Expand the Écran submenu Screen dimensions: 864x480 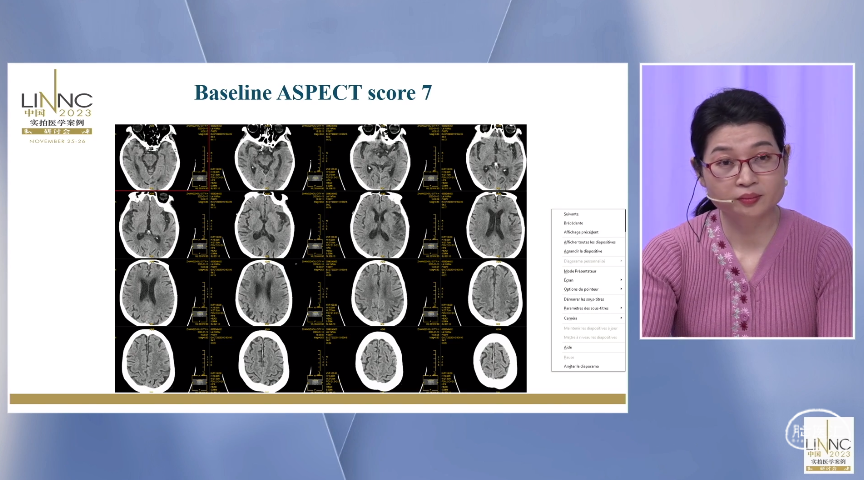[570, 280]
